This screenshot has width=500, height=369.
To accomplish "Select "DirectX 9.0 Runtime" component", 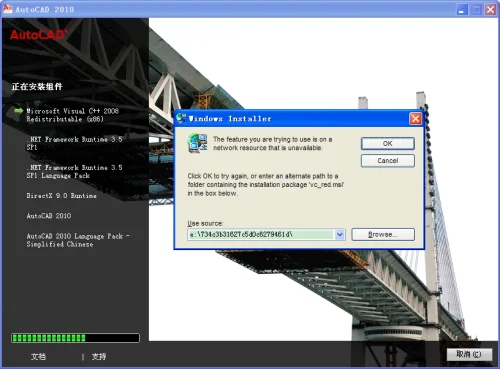I will [x=62, y=196].
